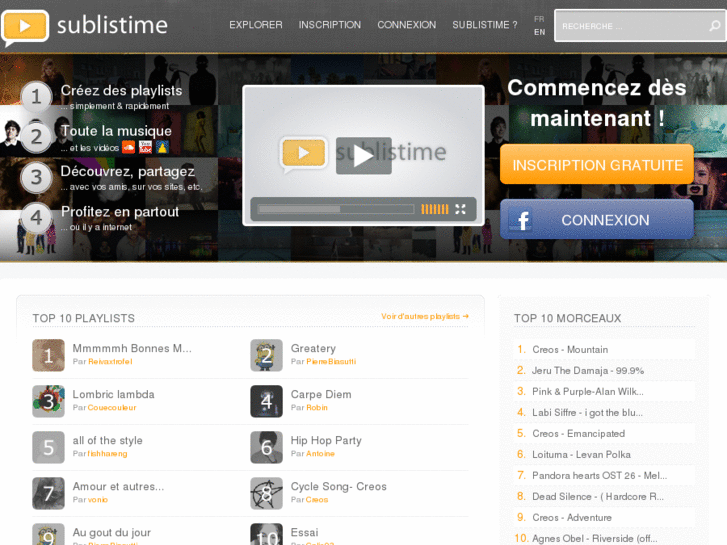Play track Dead Silence - ( Hardcore R...

598,496
